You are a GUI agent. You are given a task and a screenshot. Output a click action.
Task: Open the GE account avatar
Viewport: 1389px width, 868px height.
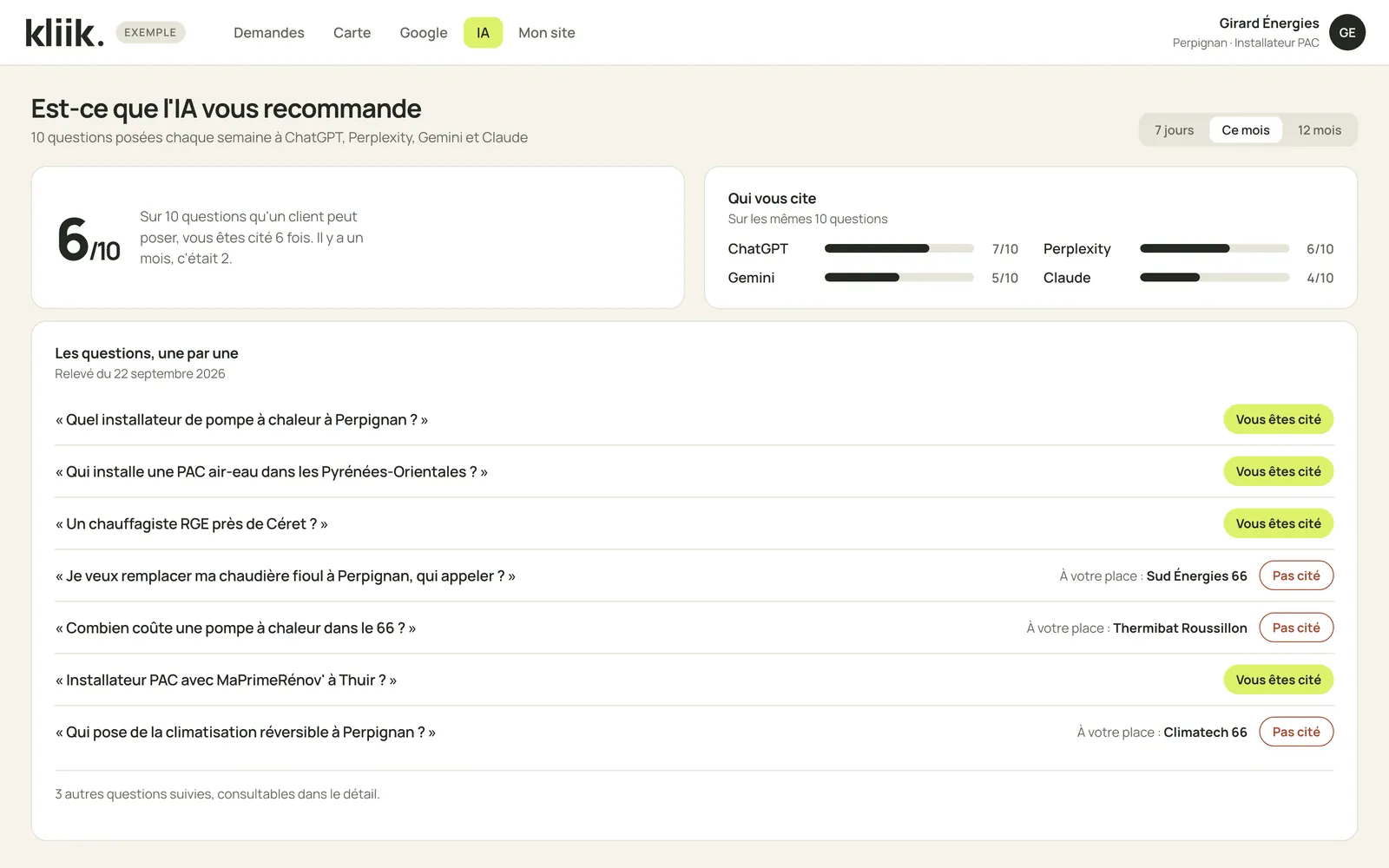click(1347, 33)
